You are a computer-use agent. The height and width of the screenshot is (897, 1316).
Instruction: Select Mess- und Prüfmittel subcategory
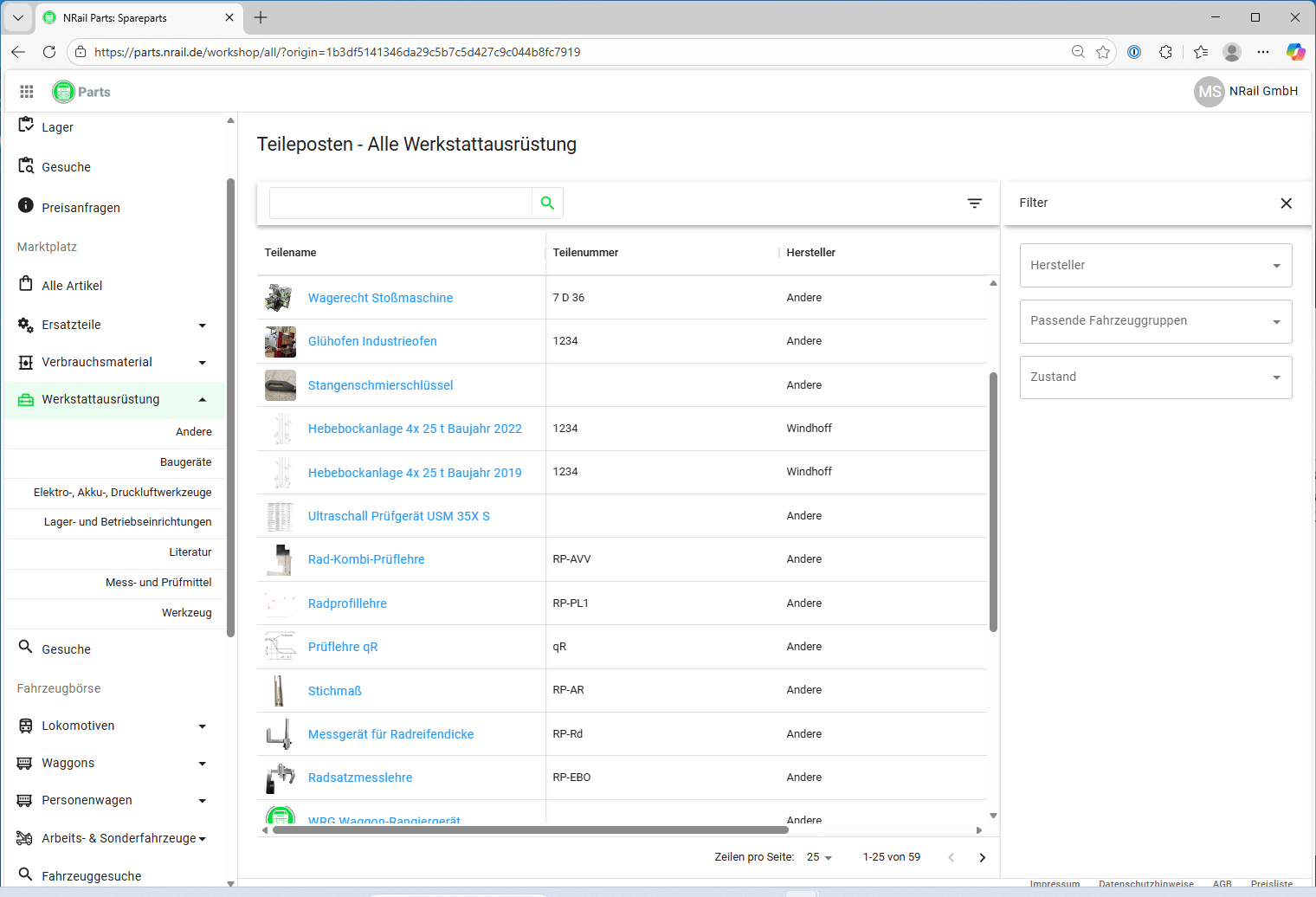pyautogui.click(x=158, y=583)
